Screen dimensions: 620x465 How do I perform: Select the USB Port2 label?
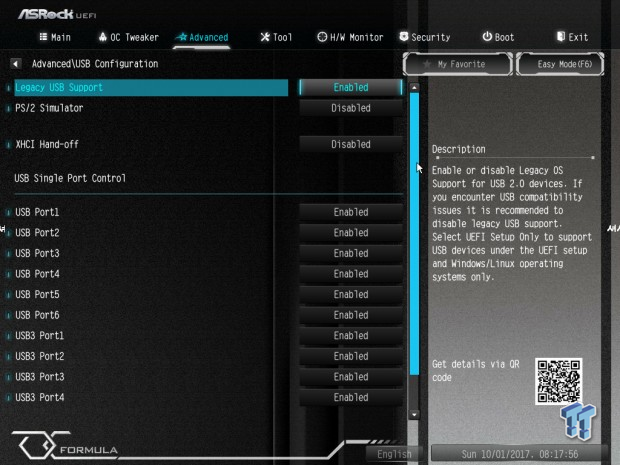click(37, 233)
